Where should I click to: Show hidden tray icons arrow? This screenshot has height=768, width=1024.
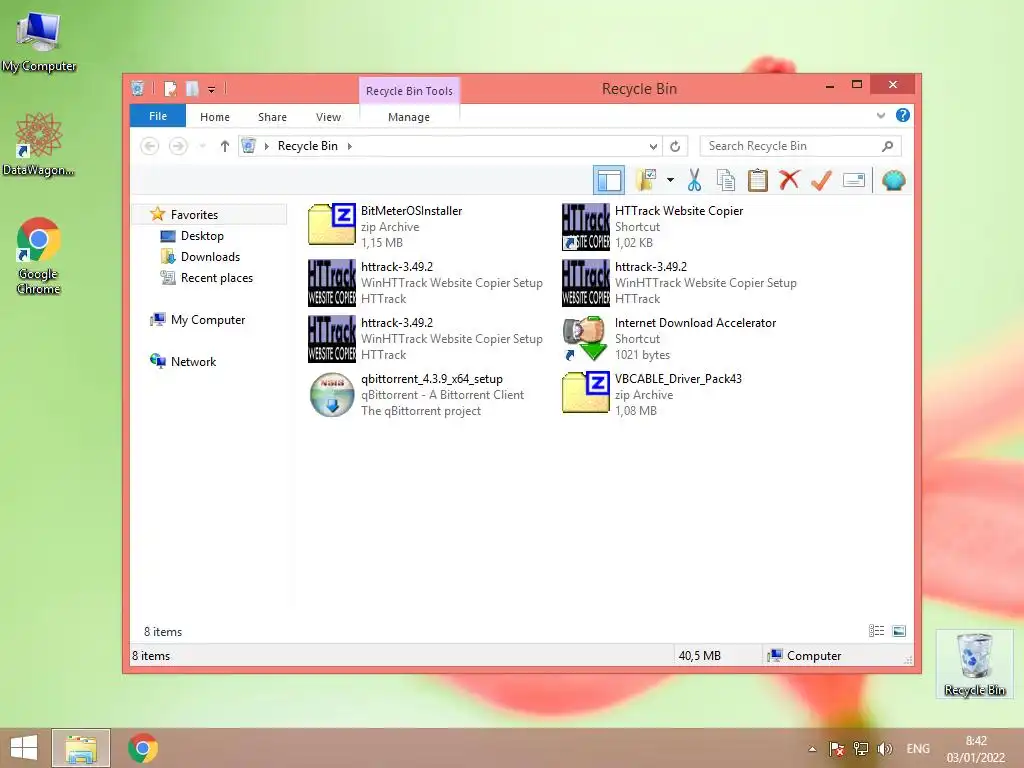click(812, 749)
